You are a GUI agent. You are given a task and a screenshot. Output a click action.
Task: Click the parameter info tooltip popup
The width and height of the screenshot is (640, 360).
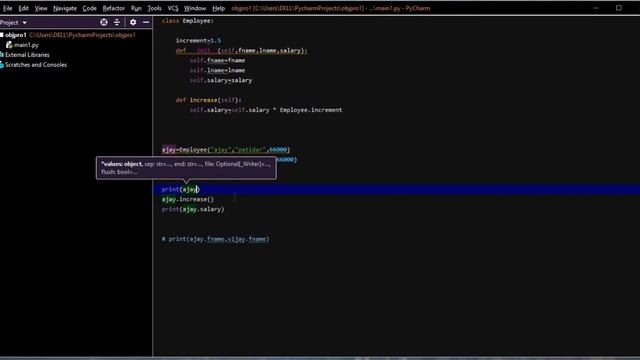(x=186, y=168)
